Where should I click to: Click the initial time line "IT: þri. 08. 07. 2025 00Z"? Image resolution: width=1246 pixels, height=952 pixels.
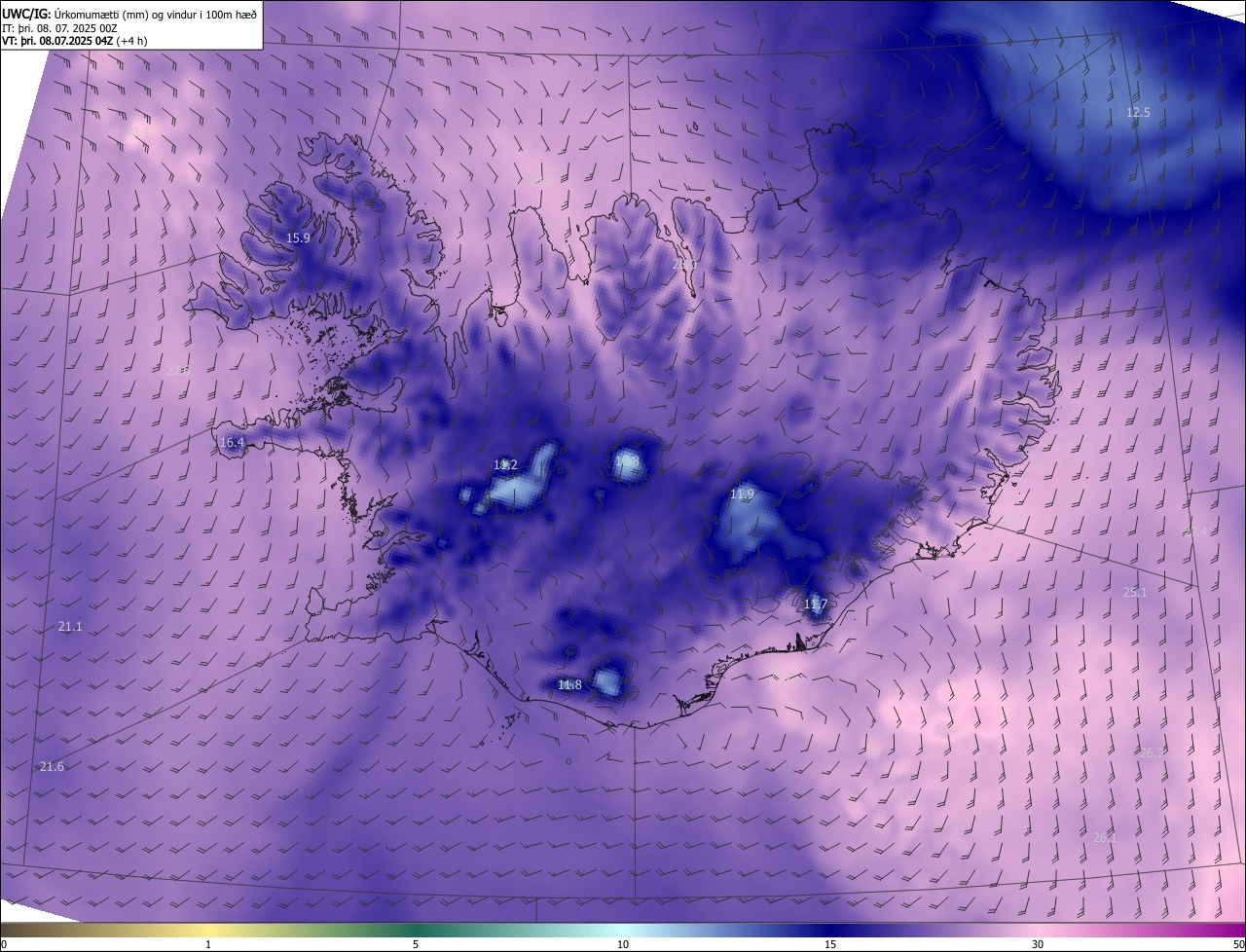[x=59, y=27]
